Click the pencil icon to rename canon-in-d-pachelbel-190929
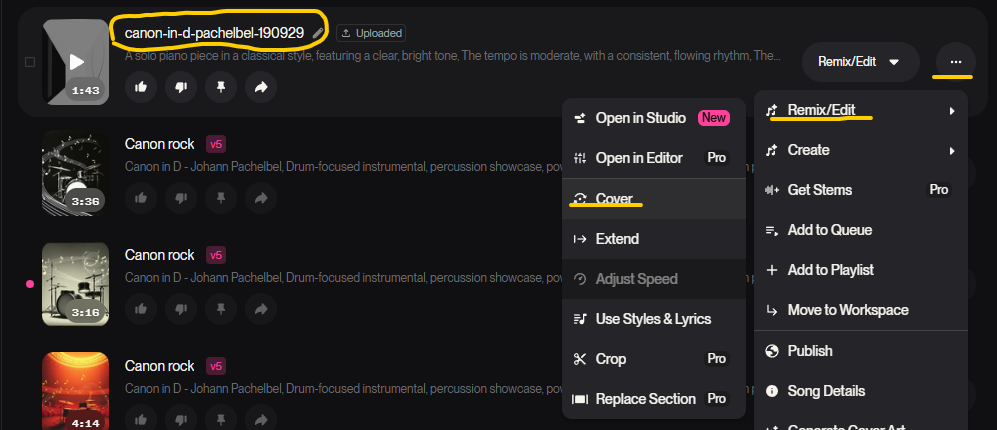Image resolution: width=997 pixels, height=430 pixels. [x=318, y=33]
